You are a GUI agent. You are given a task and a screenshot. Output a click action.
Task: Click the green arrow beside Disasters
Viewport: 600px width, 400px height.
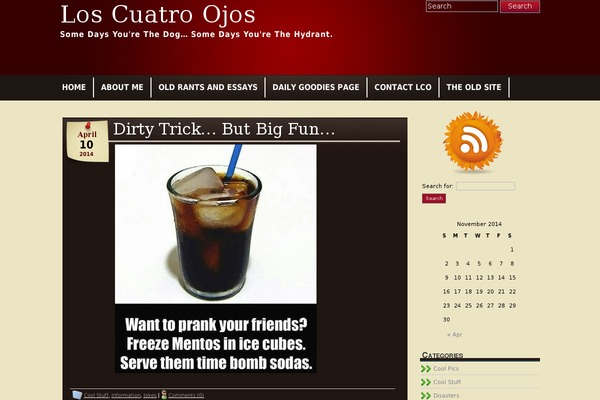[x=426, y=395]
